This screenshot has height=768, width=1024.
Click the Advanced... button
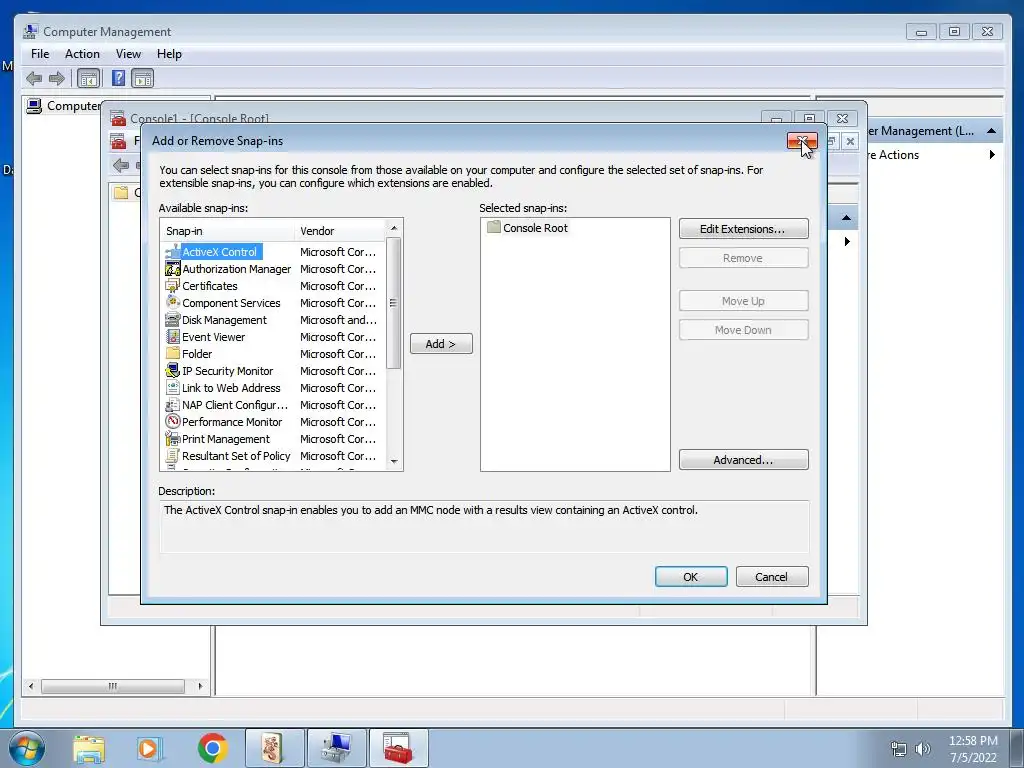pos(743,460)
